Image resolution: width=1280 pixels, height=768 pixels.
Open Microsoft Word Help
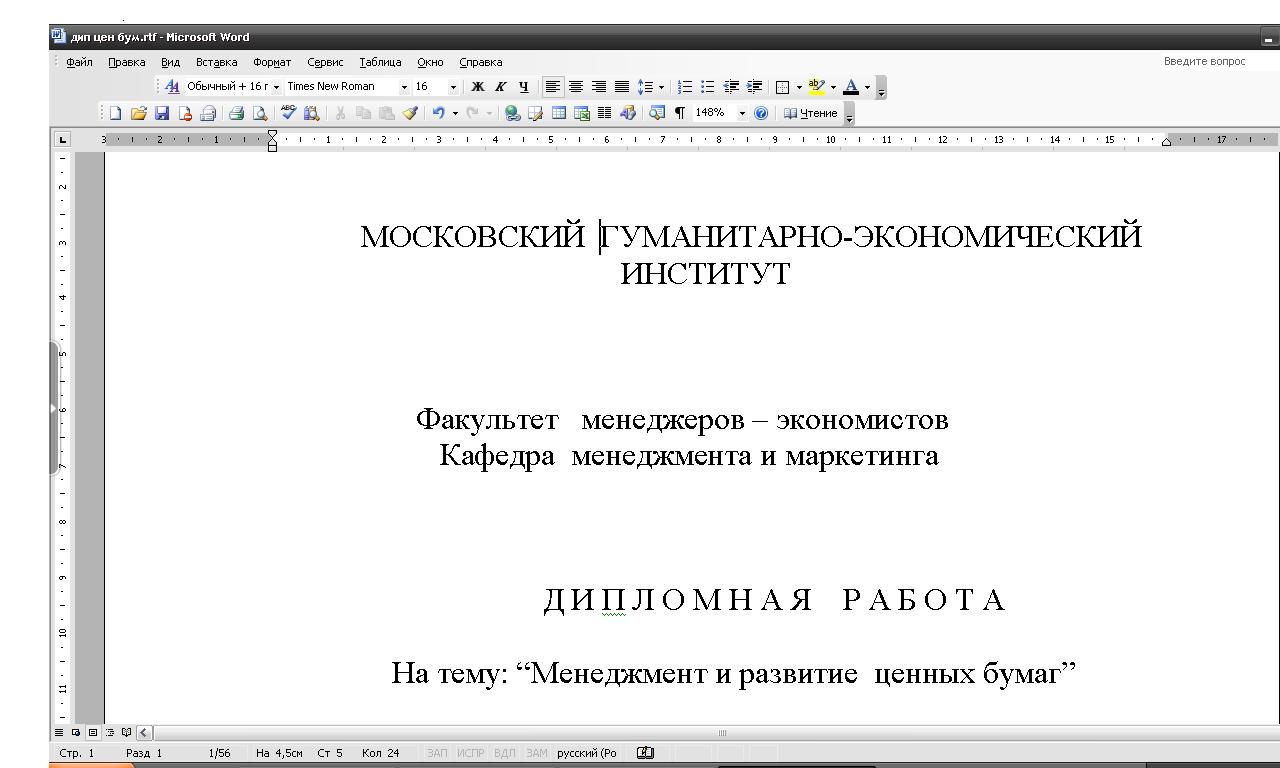761,113
